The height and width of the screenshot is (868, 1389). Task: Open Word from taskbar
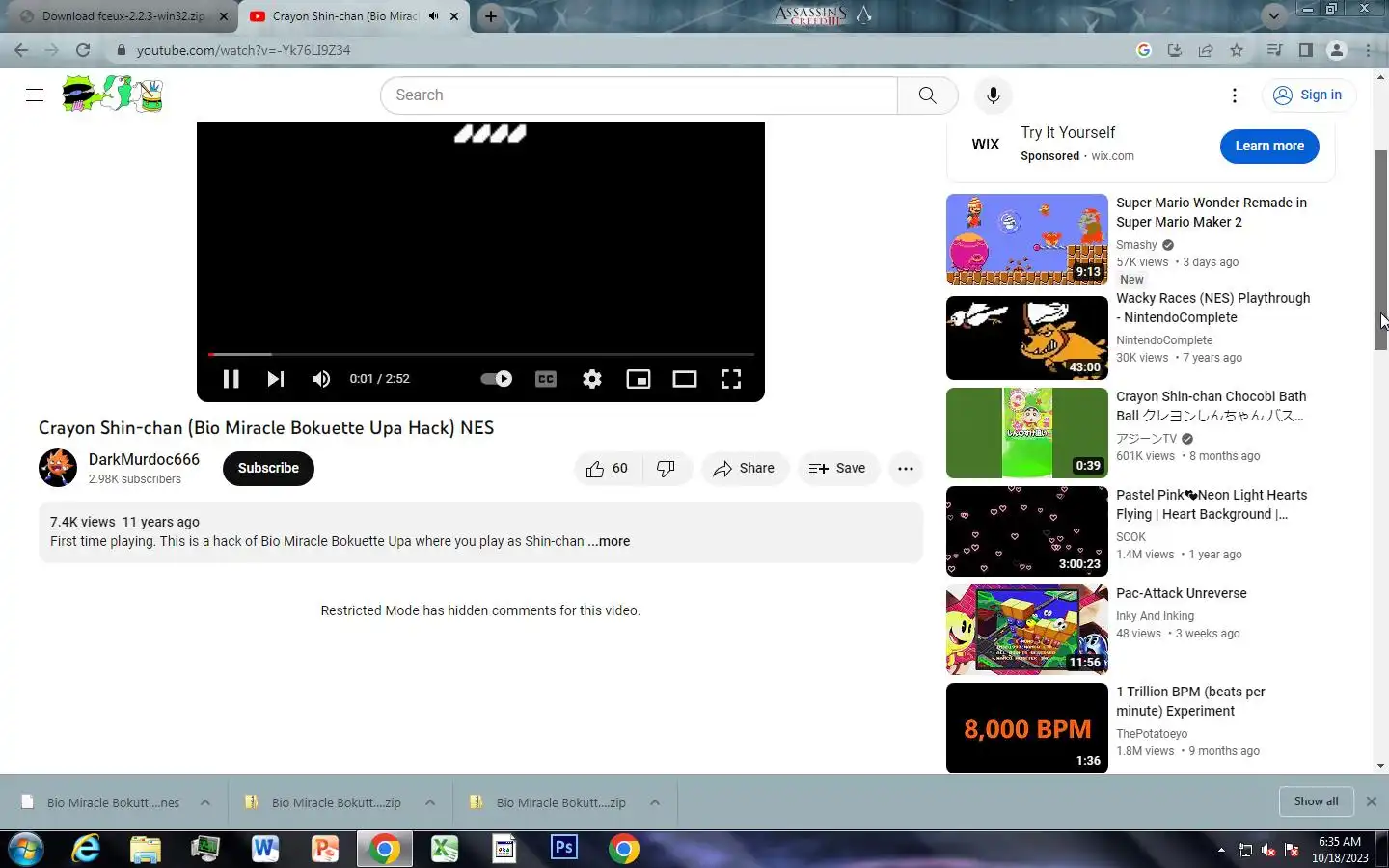[264, 849]
